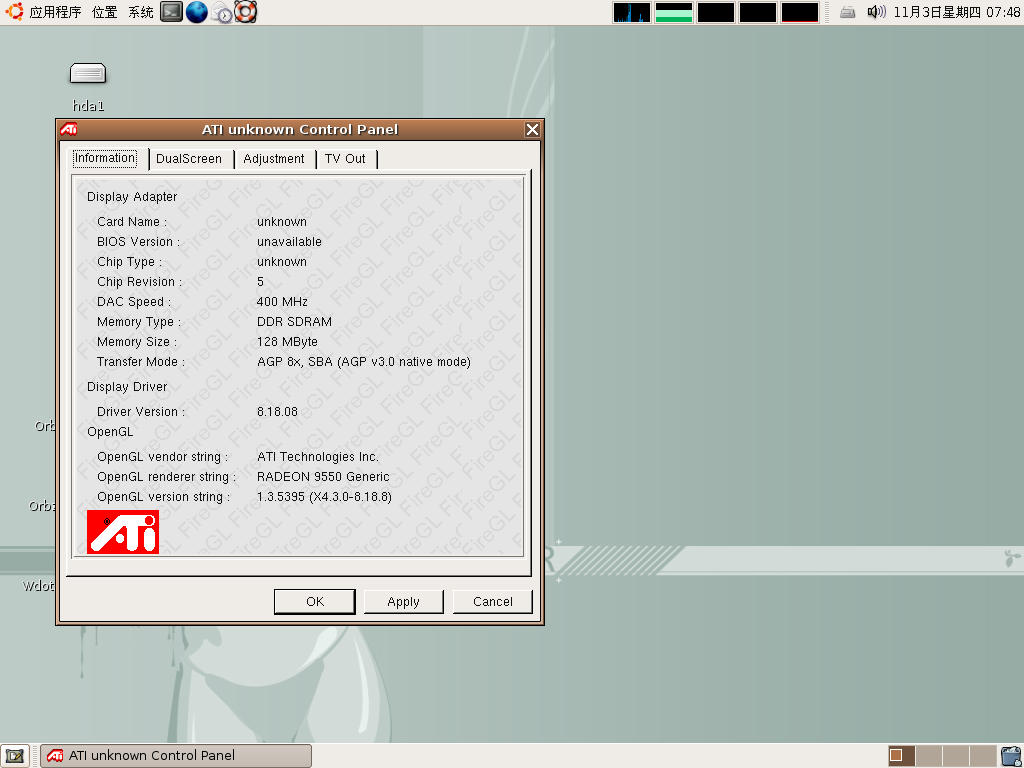Click the drive mount tray icon
The width and height of the screenshot is (1024, 768).
tap(848, 12)
